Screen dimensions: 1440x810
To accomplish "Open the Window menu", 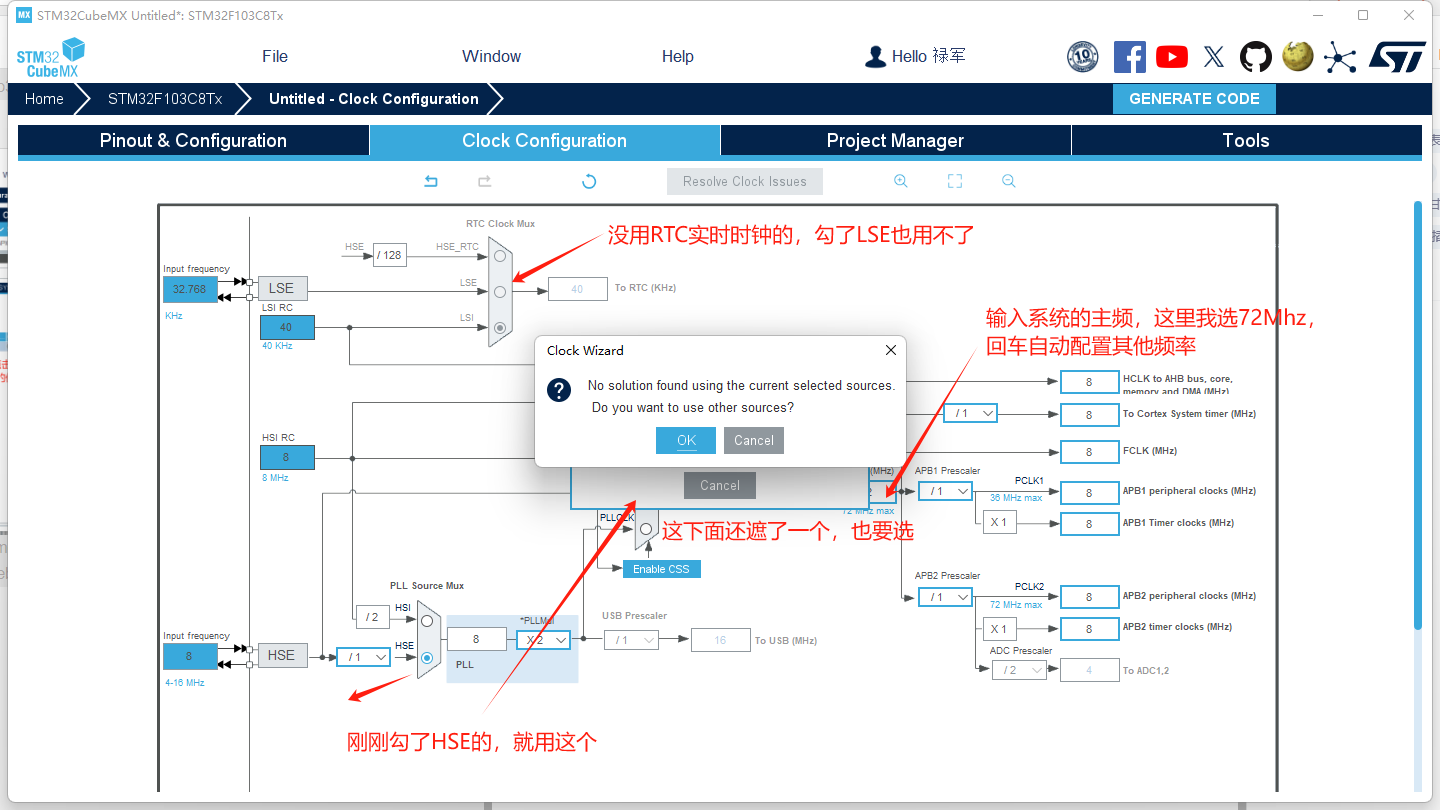I will [x=491, y=56].
